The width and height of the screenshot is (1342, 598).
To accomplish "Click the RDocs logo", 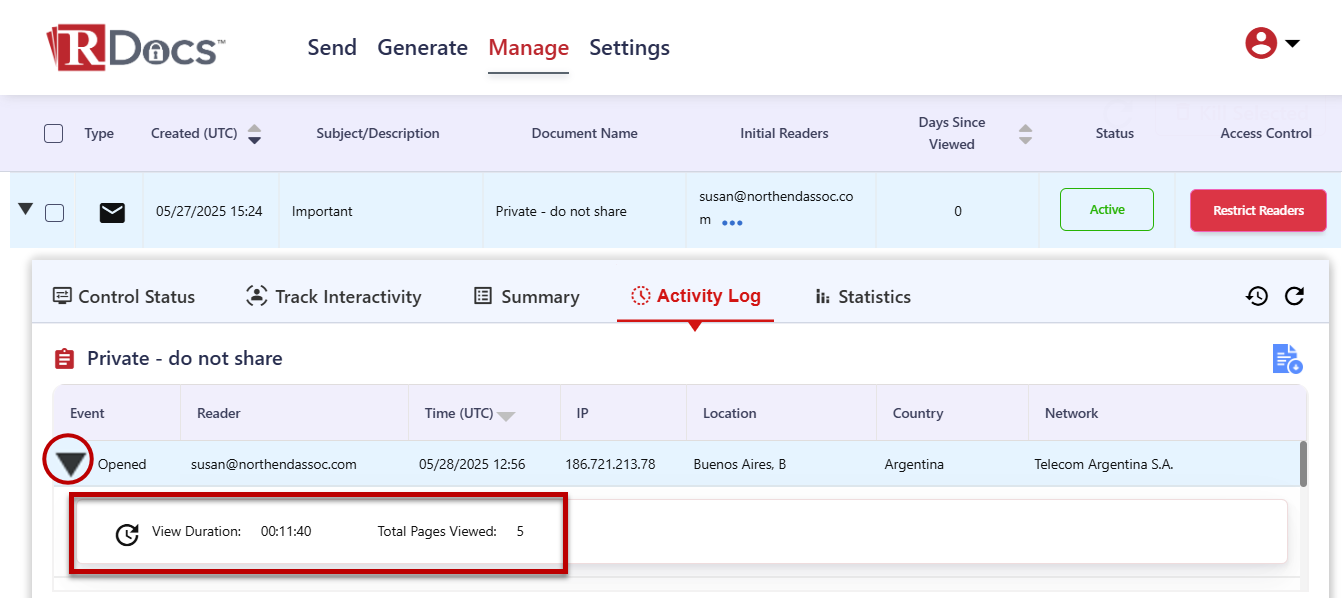I will pos(136,47).
